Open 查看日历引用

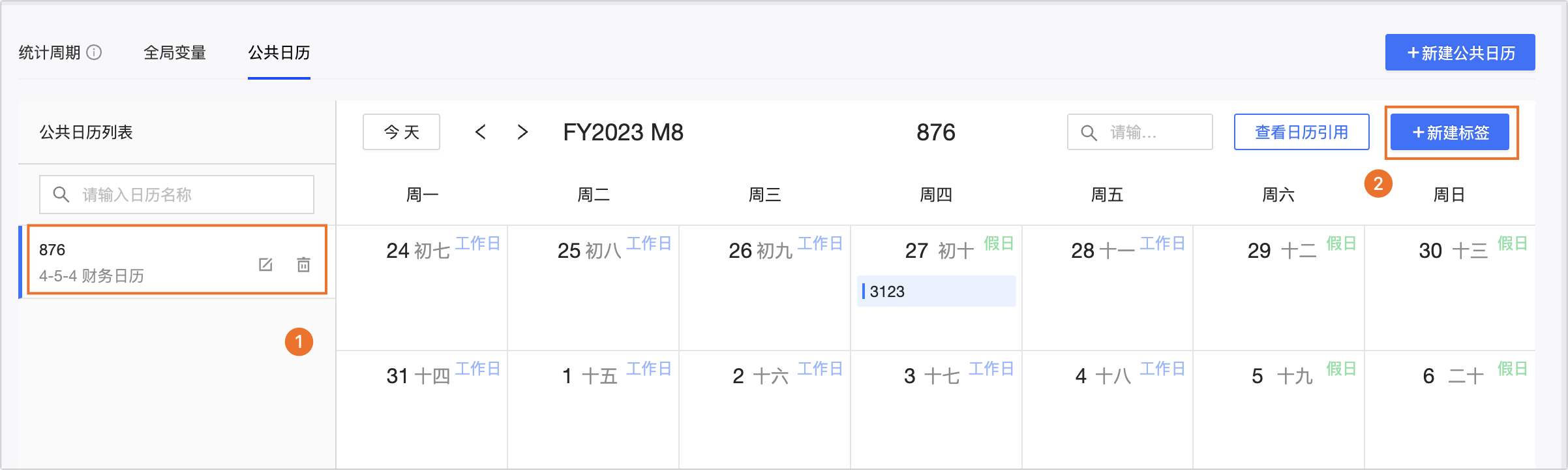(1301, 133)
